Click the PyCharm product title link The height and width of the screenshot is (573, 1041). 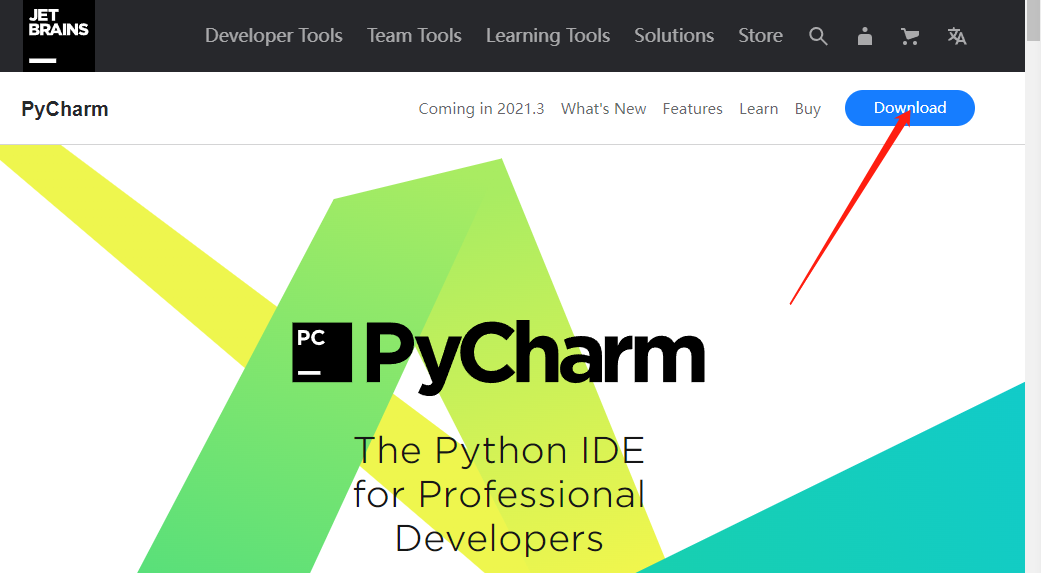64,109
